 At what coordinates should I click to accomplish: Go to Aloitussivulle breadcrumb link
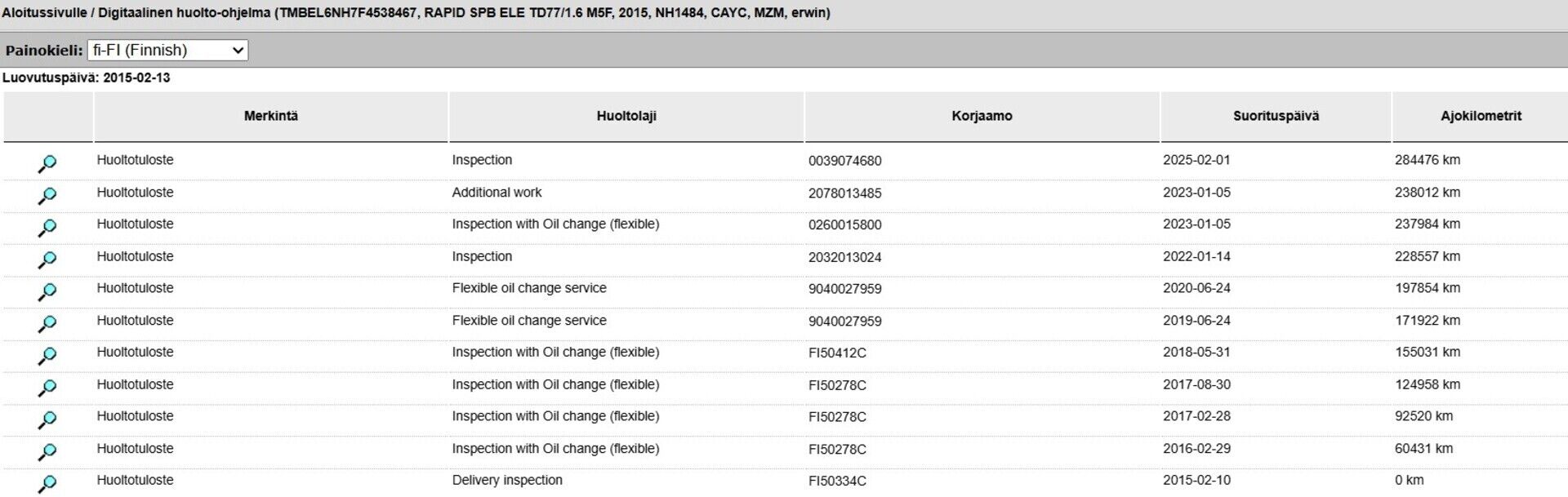(44, 13)
